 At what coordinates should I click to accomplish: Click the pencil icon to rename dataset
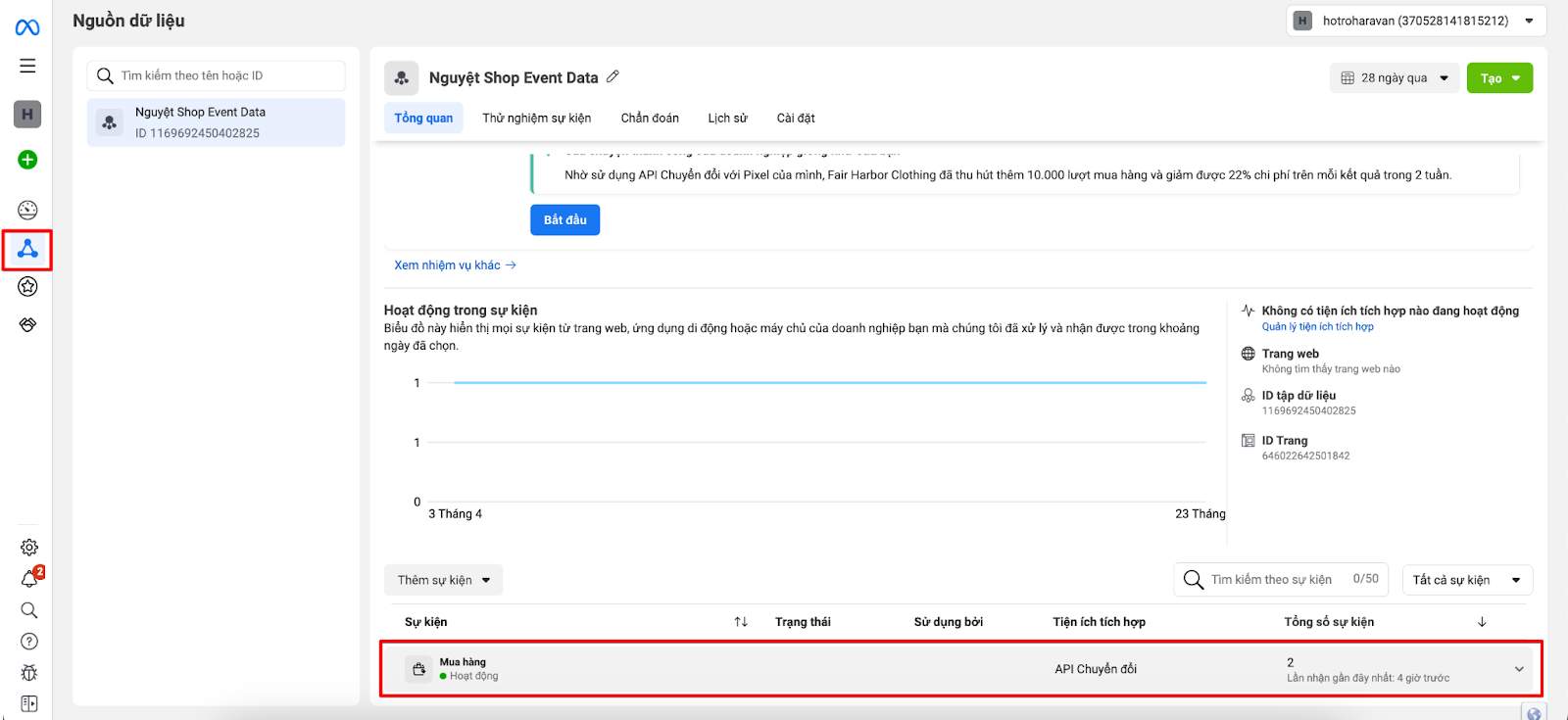point(613,76)
